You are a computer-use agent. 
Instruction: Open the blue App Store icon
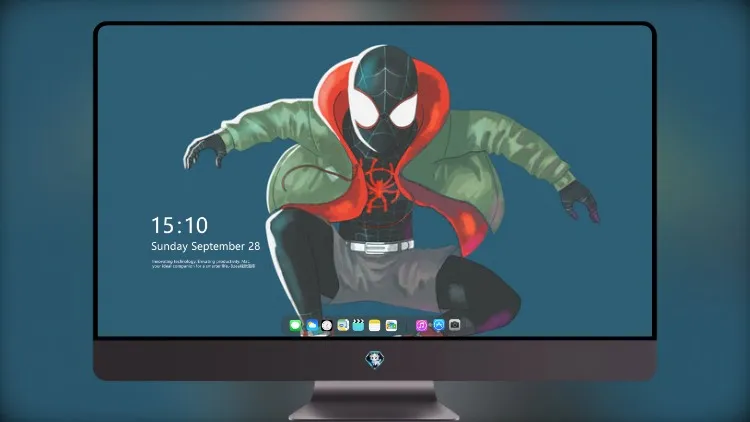coord(439,325)
